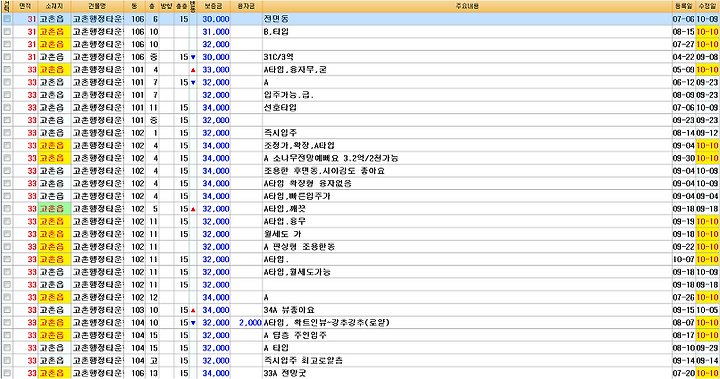The height and width of the screenshot is (379, 720).
Task: Select the 10-05 modified date cell
Action: (x=708, y=310)
